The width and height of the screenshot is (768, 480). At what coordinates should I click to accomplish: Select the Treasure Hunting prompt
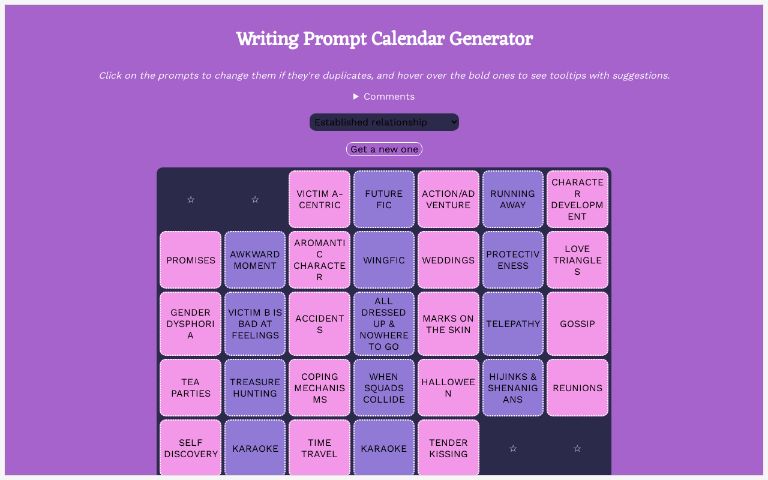tap(255, 388)
